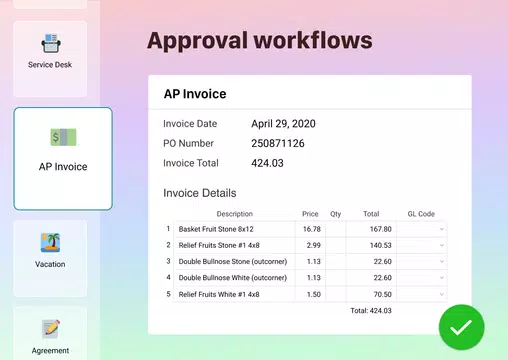The height and width of the screenshot is (360, 508).
Task: Click the price value 2.99
Action: coord(314,245)
